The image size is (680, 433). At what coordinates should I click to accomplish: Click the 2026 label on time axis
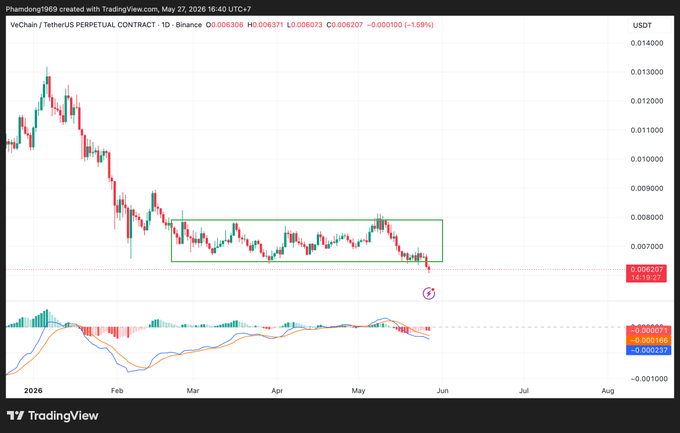(33, 390)
